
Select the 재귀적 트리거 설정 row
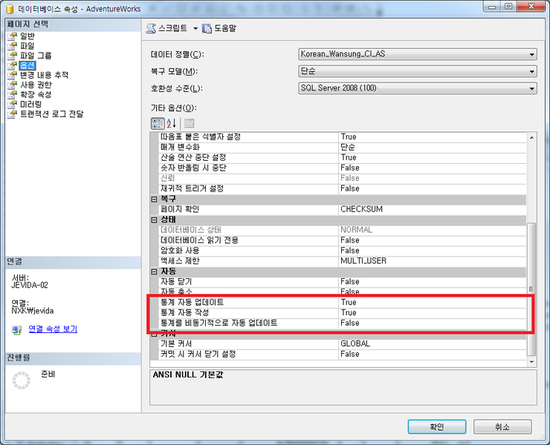[x=342, y=189]
